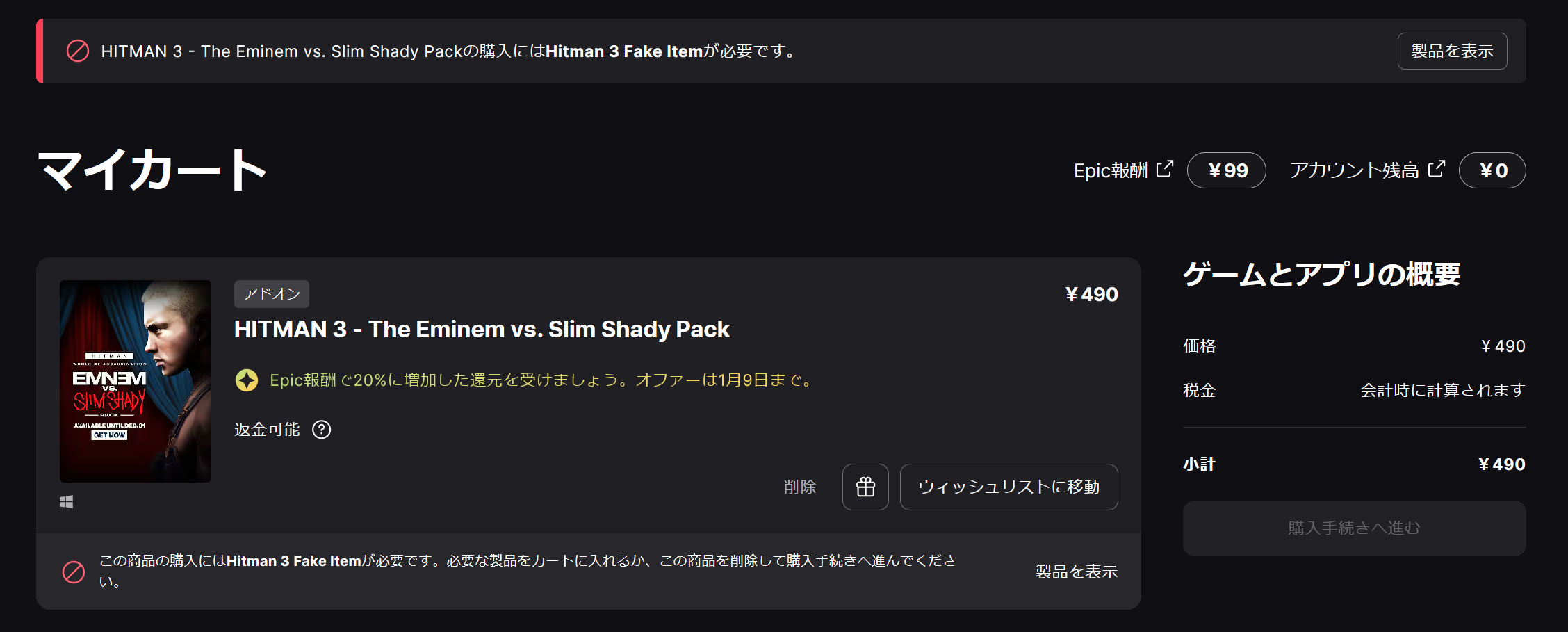
Task: Click the ¥0 account balance pill
Action: tap(1492, 170)
